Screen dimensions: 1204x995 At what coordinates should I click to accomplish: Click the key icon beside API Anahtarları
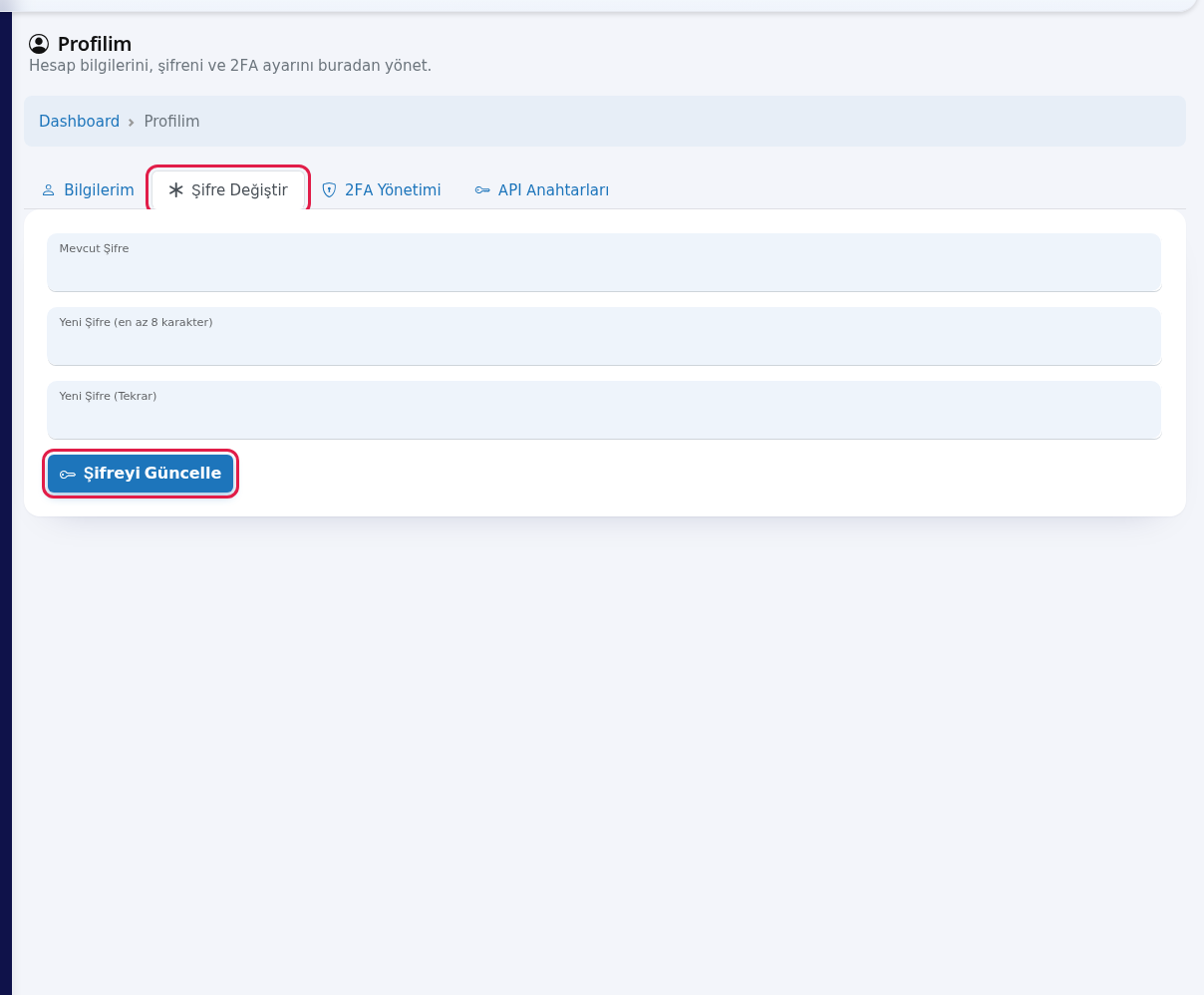click(482, 189)
